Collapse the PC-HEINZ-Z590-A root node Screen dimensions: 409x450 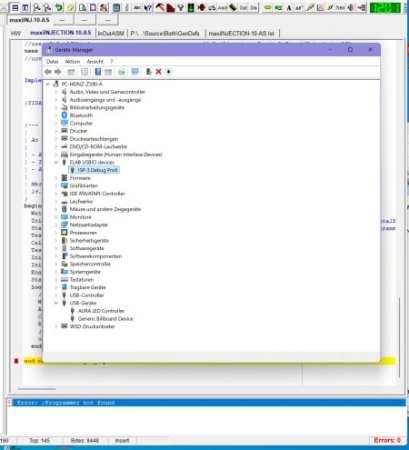[48, 84]
